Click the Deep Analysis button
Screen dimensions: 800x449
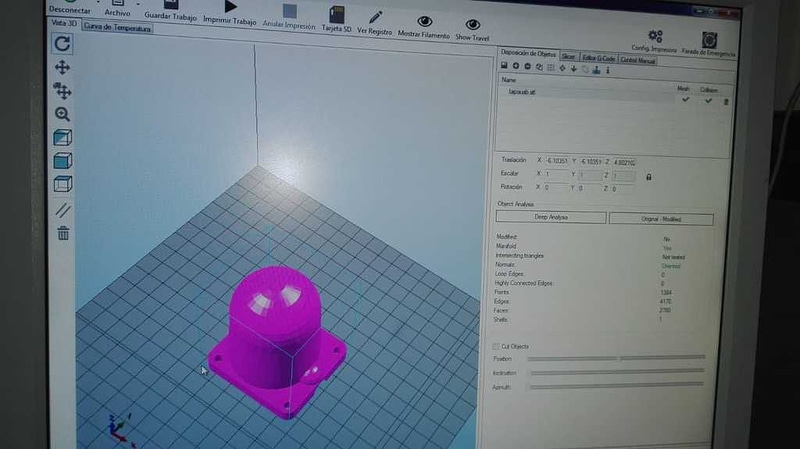click(x=551, y=217)
